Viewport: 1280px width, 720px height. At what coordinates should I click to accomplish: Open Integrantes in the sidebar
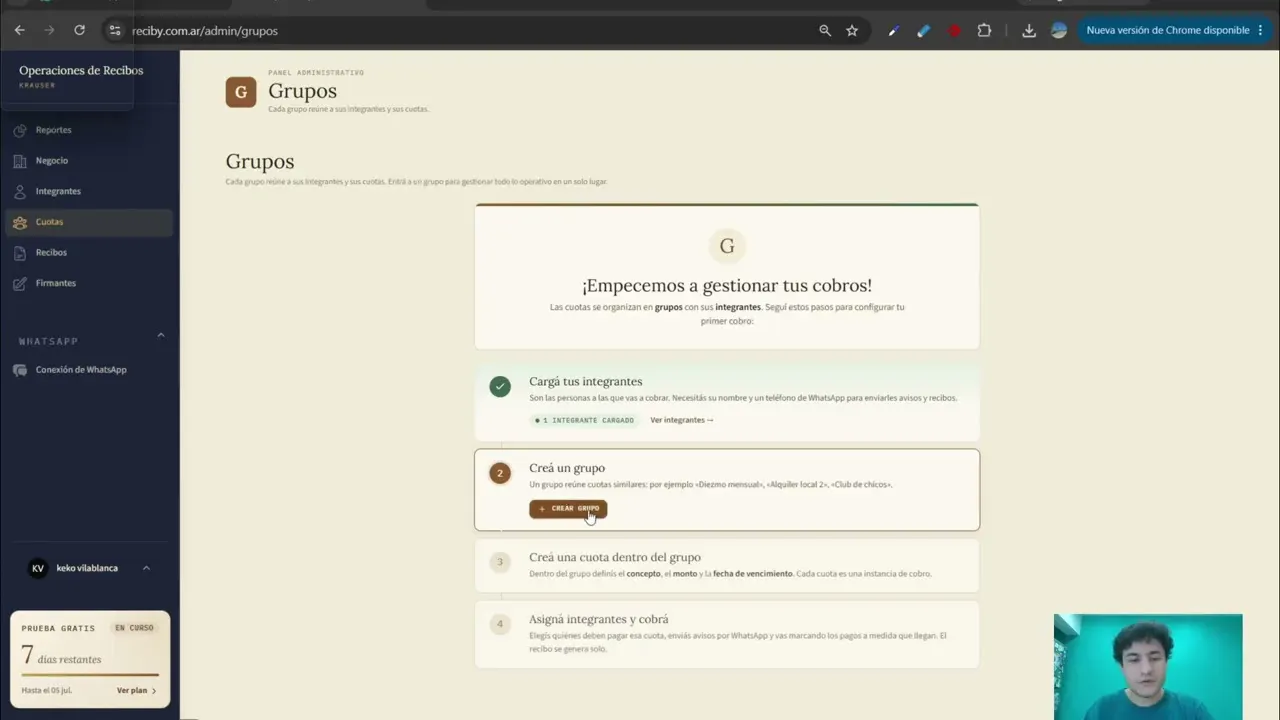point(88,191)
